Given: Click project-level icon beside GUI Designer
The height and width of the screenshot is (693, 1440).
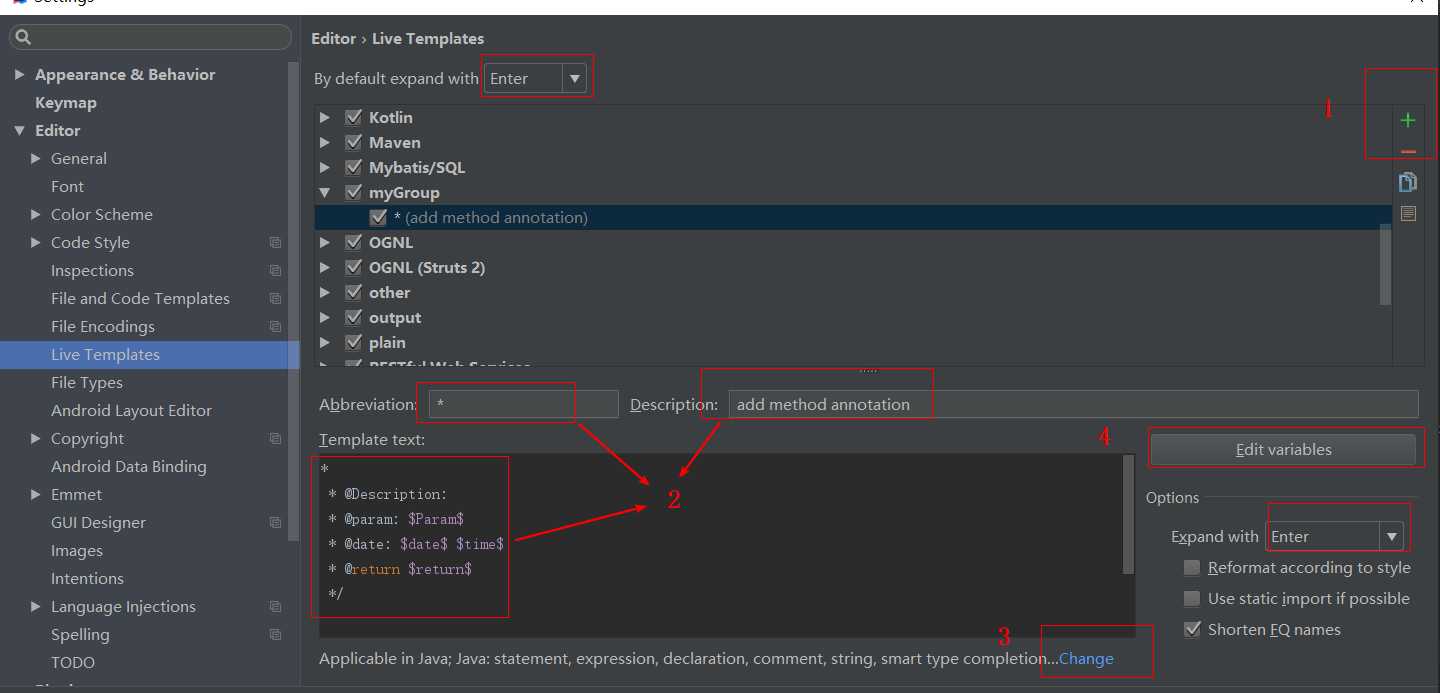Looking at the screenshot, I should pos(275,523).
